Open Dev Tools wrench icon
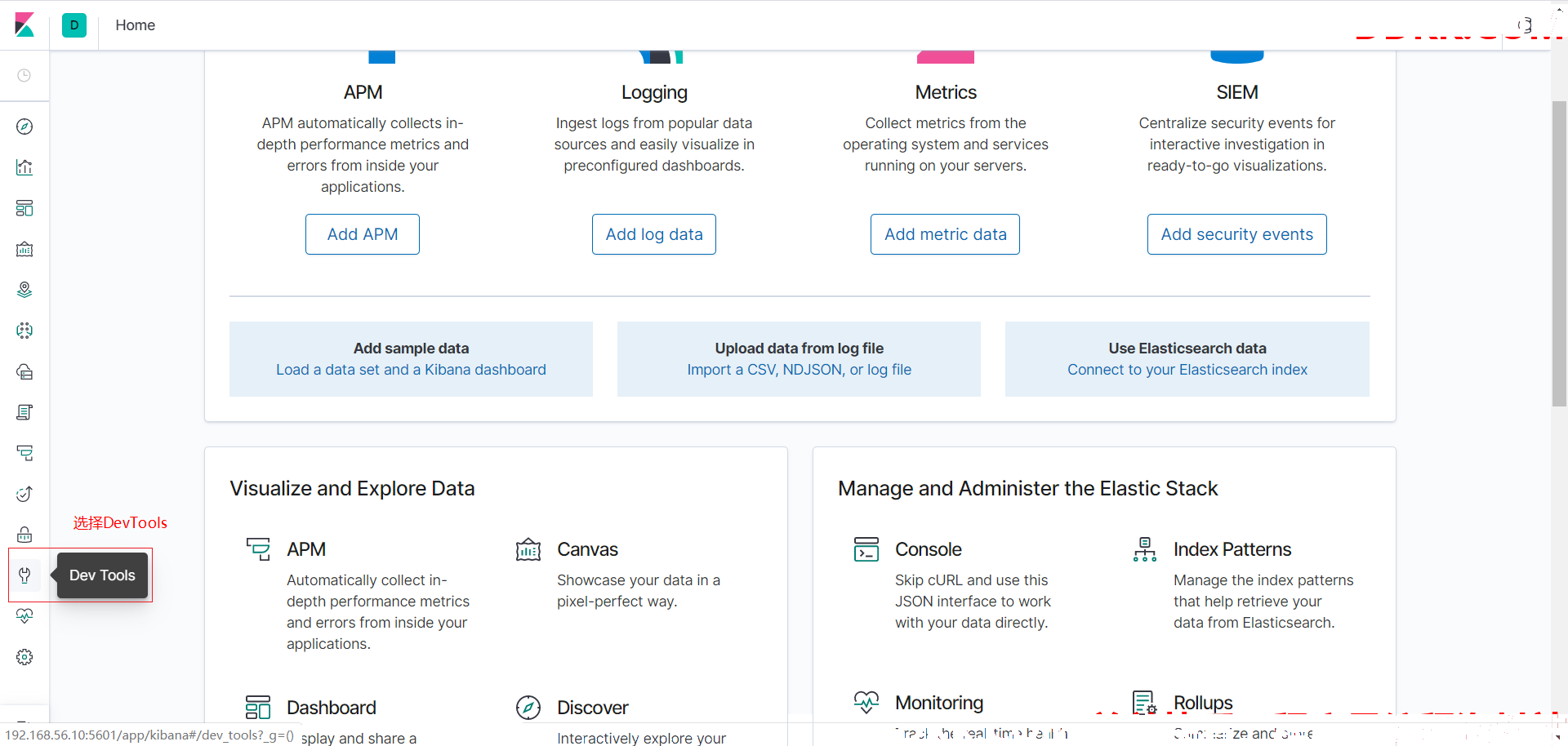This screenshot has width=1568, height=746. tap(24, 575)
